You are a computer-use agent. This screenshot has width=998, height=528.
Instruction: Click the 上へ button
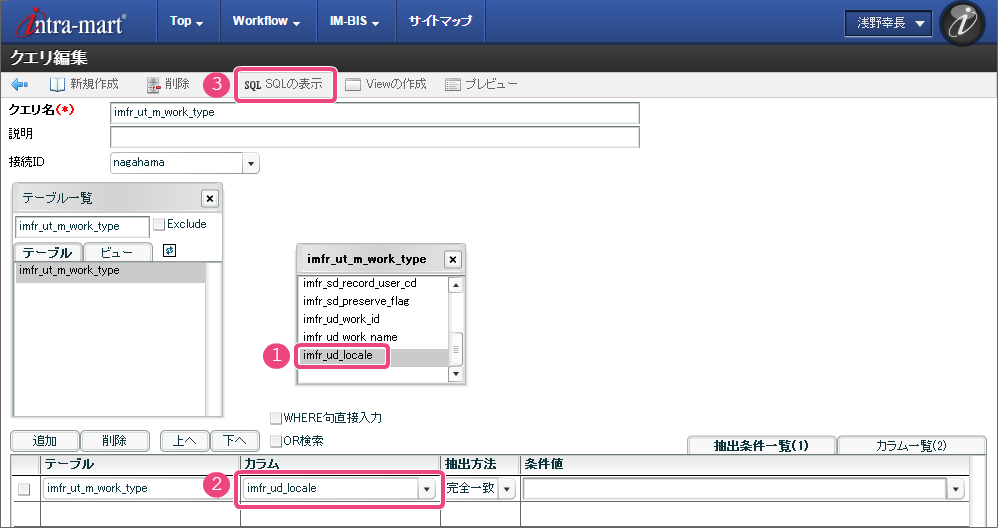coord(183,440)
